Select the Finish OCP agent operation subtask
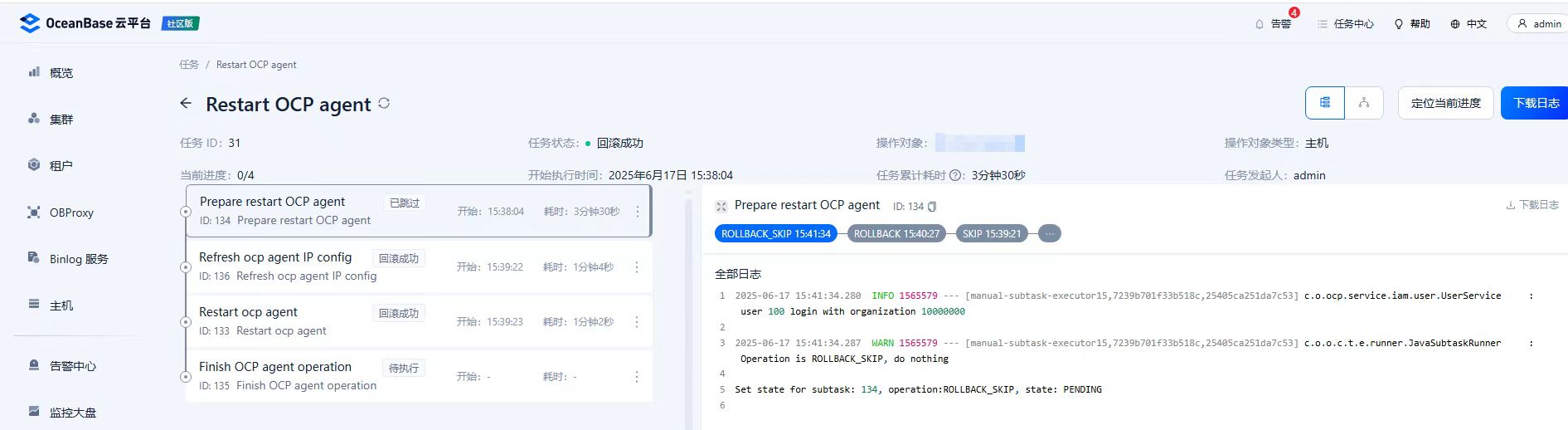The height and width of the screenshot is (430, 1568). coord(419,376)
